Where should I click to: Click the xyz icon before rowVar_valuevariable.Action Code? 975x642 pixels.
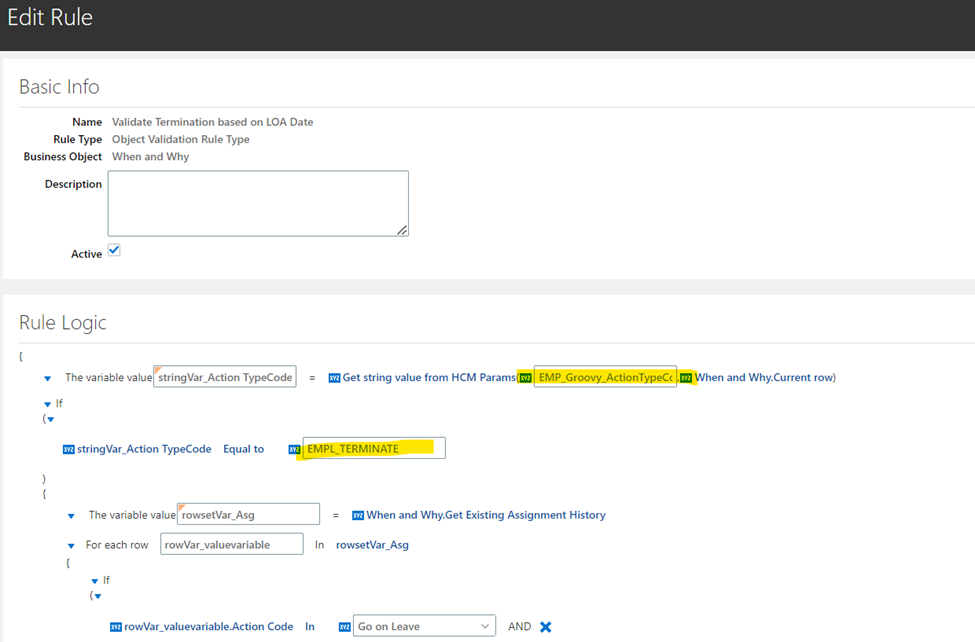click(x=115, y=626)
